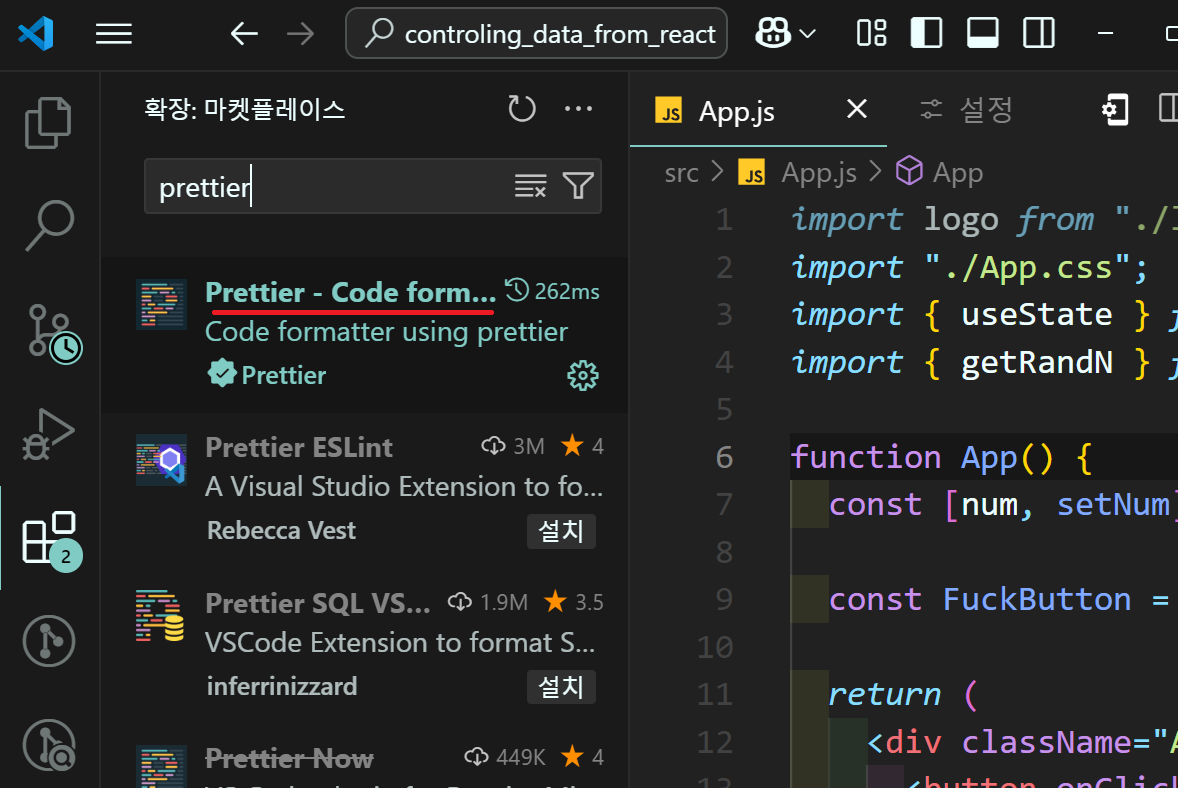Toggle the primary side bar
1178x788 pixels.
coord(926,33)
